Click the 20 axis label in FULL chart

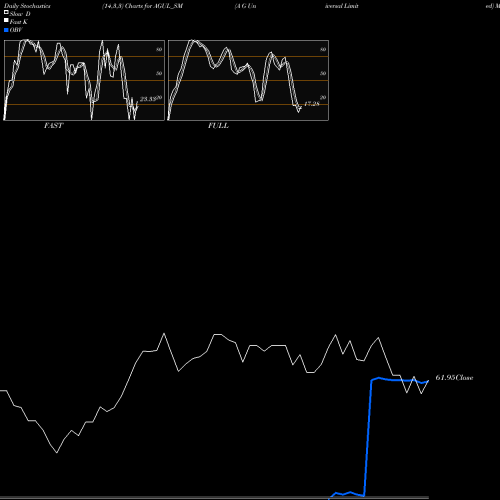click(x=323, y=97)
